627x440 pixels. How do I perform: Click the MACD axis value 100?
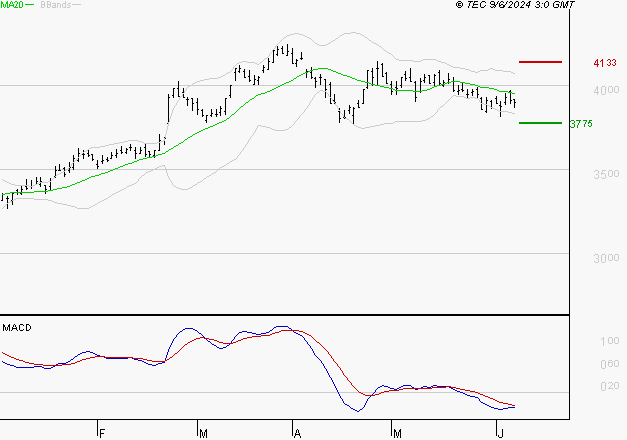point(609,341)
